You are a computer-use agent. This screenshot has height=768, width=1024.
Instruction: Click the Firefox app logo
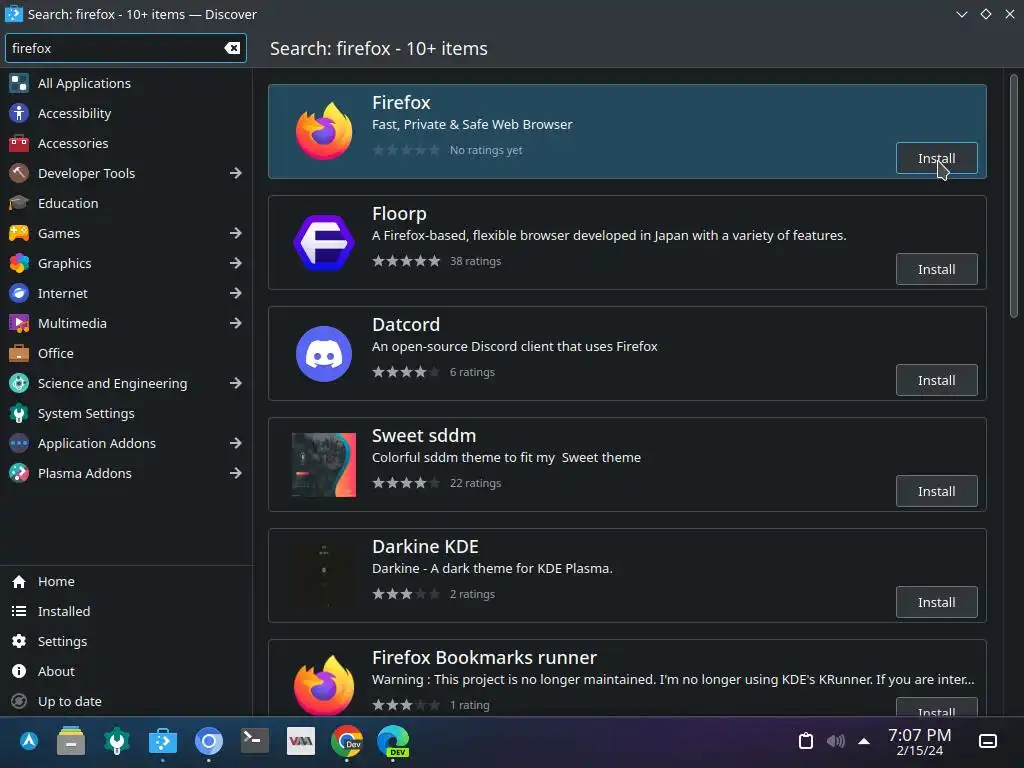[324, 131]
